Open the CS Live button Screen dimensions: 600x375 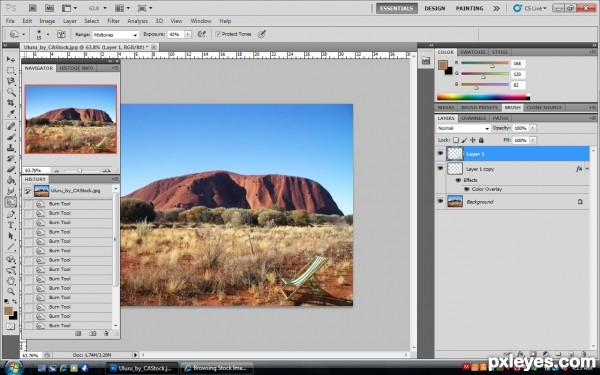tap(530, 8)
